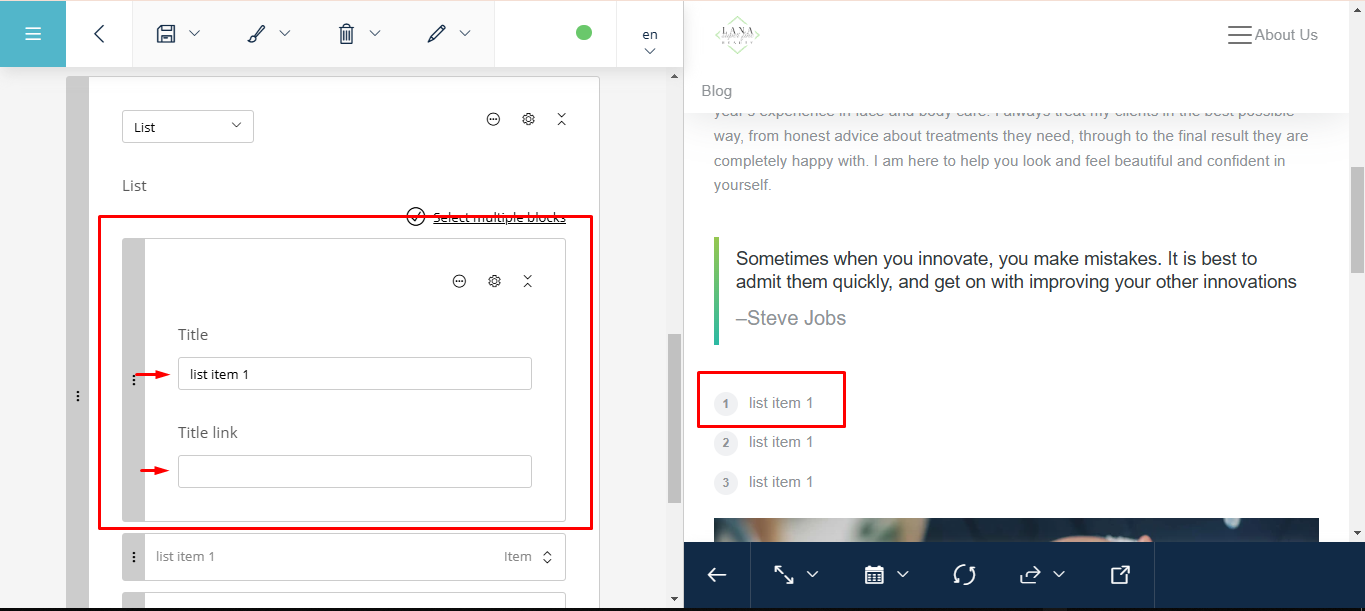Open settings gear of list item block
Image resolution: width=1365 pixels, height=611 pixels.
494,282
